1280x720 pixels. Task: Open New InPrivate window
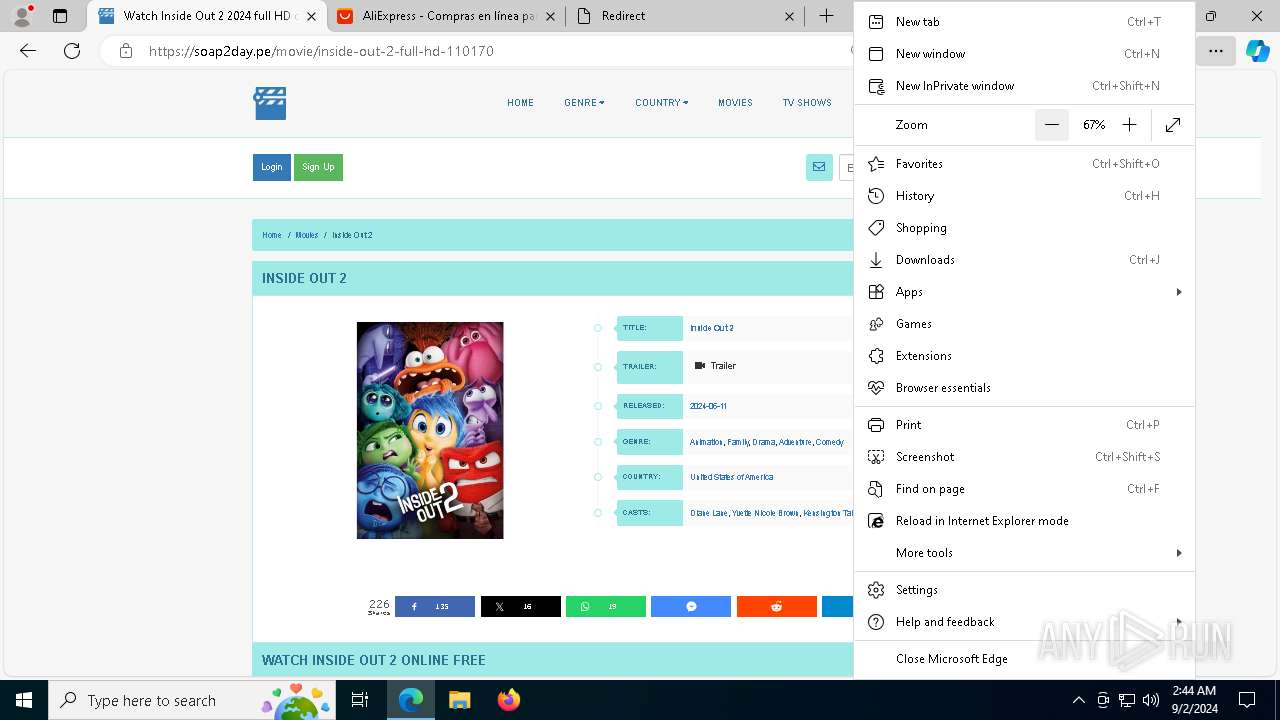tap(1024, 86)
